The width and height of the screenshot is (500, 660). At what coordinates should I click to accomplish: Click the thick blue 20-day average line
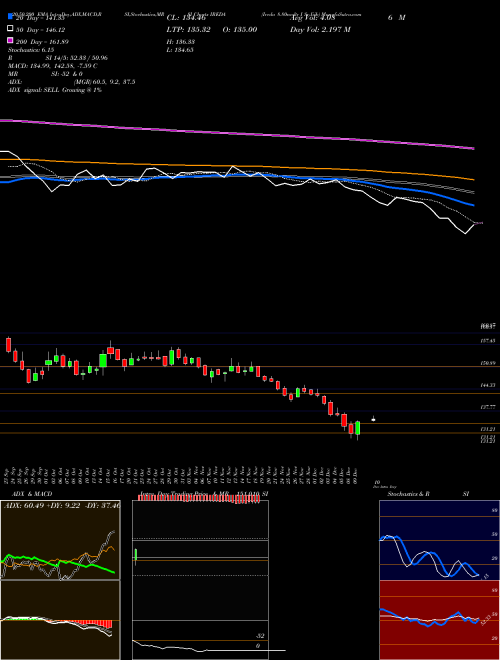pyautogui.click(x=236, y=176)
